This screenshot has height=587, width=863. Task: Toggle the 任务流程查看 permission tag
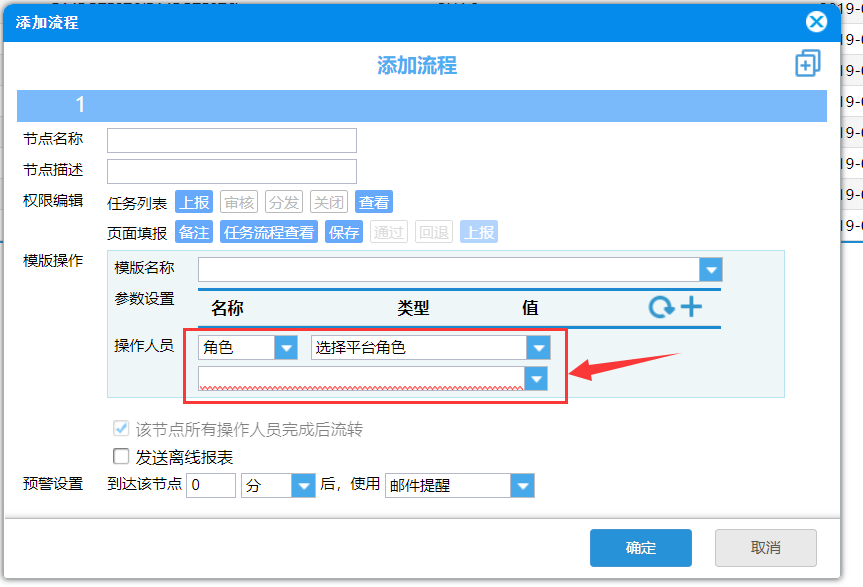269,232
